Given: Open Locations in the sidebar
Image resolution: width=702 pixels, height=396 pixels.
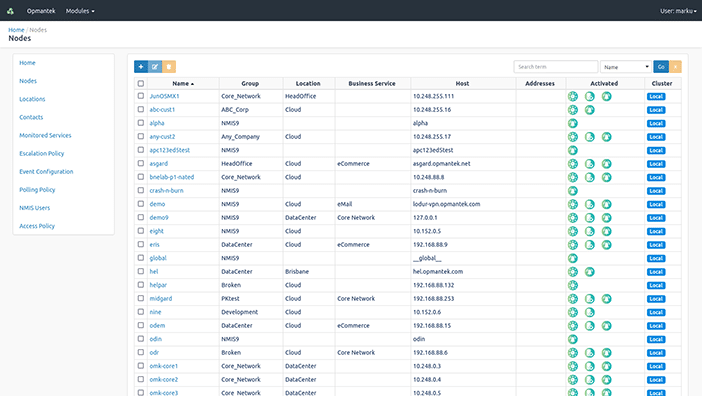Looking at the screenshot, I should pyautogui.click(x=32, y=99).
